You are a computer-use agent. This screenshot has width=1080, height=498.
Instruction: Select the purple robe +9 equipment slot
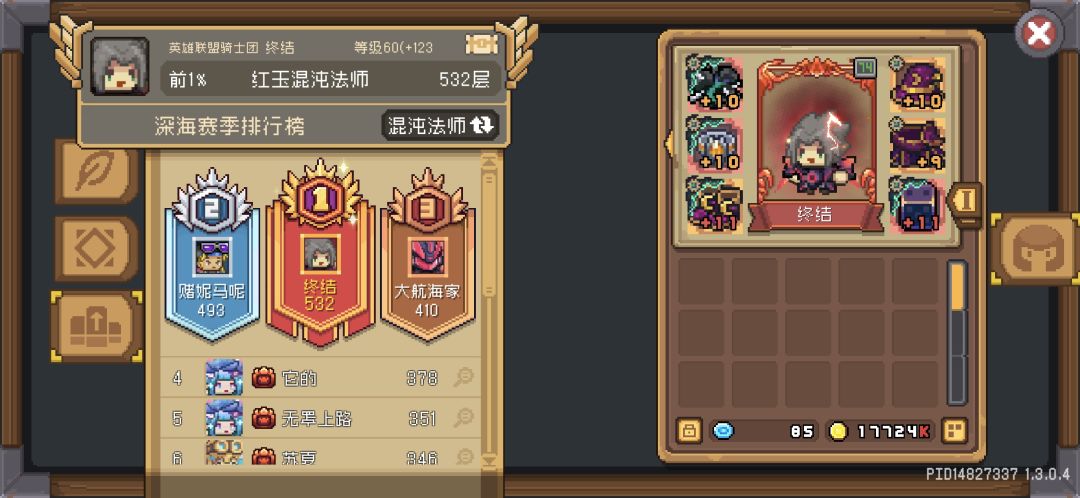tap(917, 144)
